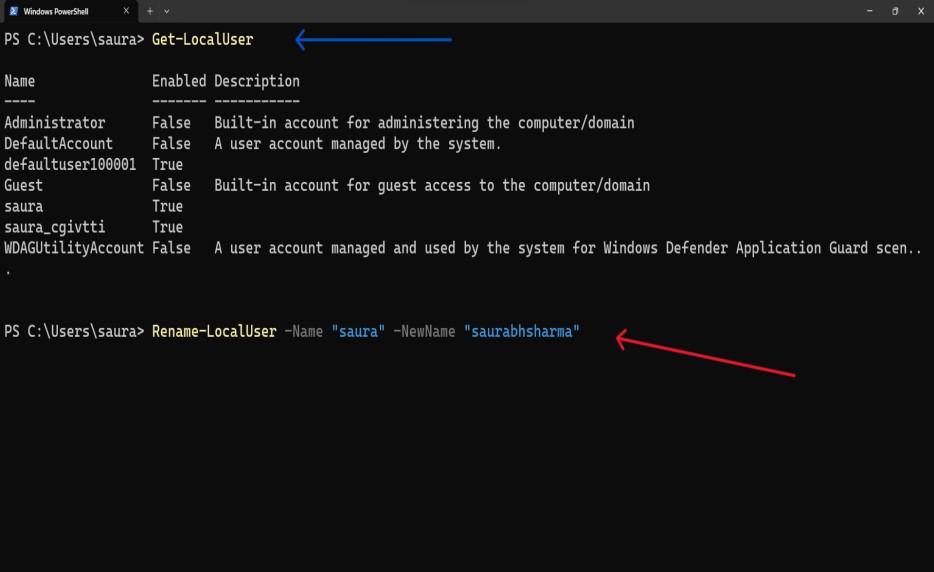Click False in the Guest row
This screenshot has height=572, width=934.
coord(172,185)
